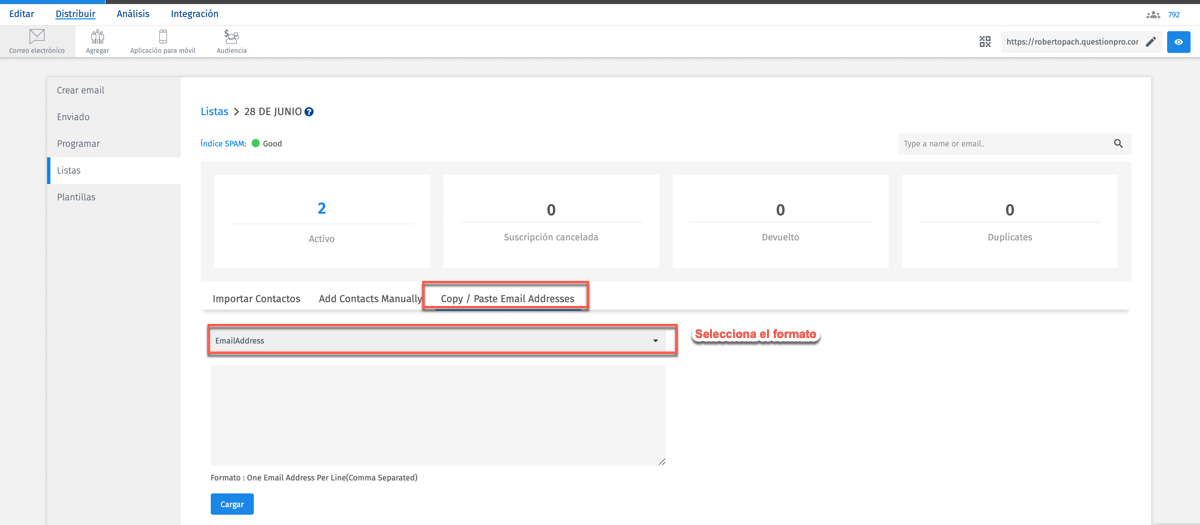Click the Activo count of 2
Image resolution: width=1200 pixels, height=525 pixels.
tap(321, 209)
